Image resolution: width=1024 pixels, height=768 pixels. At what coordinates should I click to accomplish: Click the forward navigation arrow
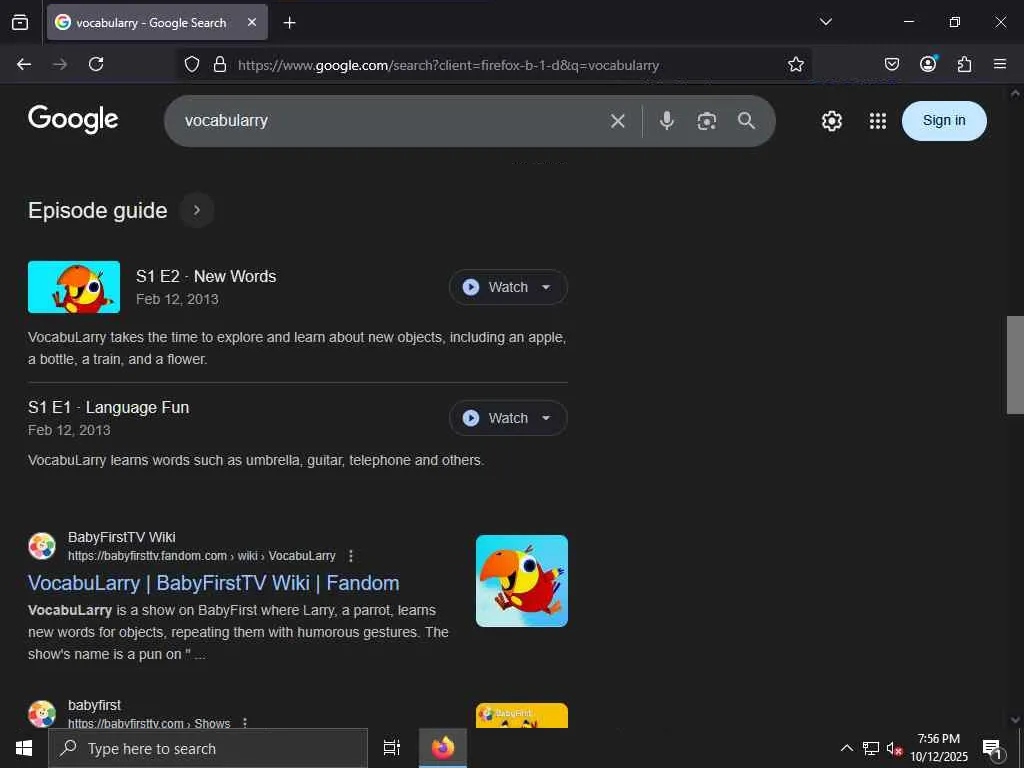tap(60, 64)
